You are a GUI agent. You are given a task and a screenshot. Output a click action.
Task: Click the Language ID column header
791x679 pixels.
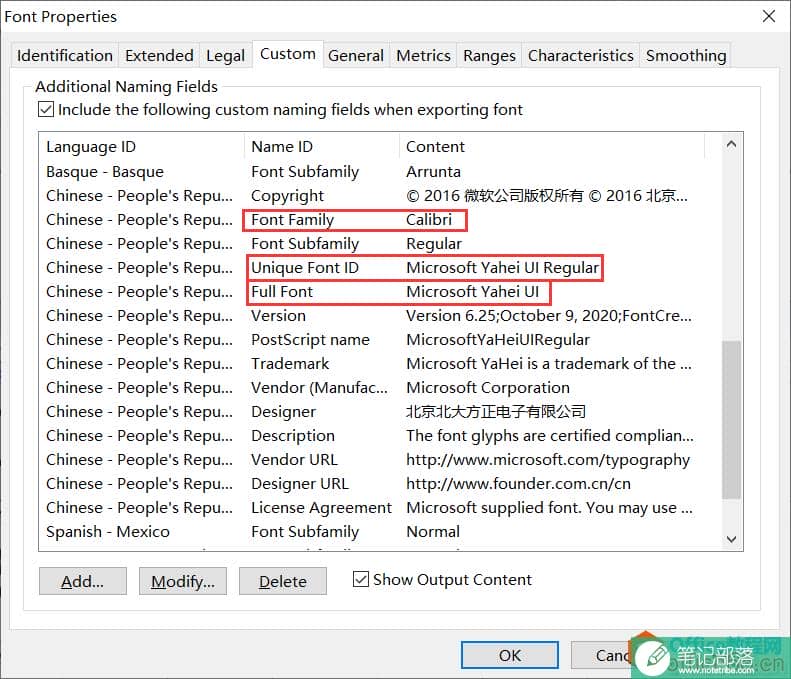tap(144, 147)
